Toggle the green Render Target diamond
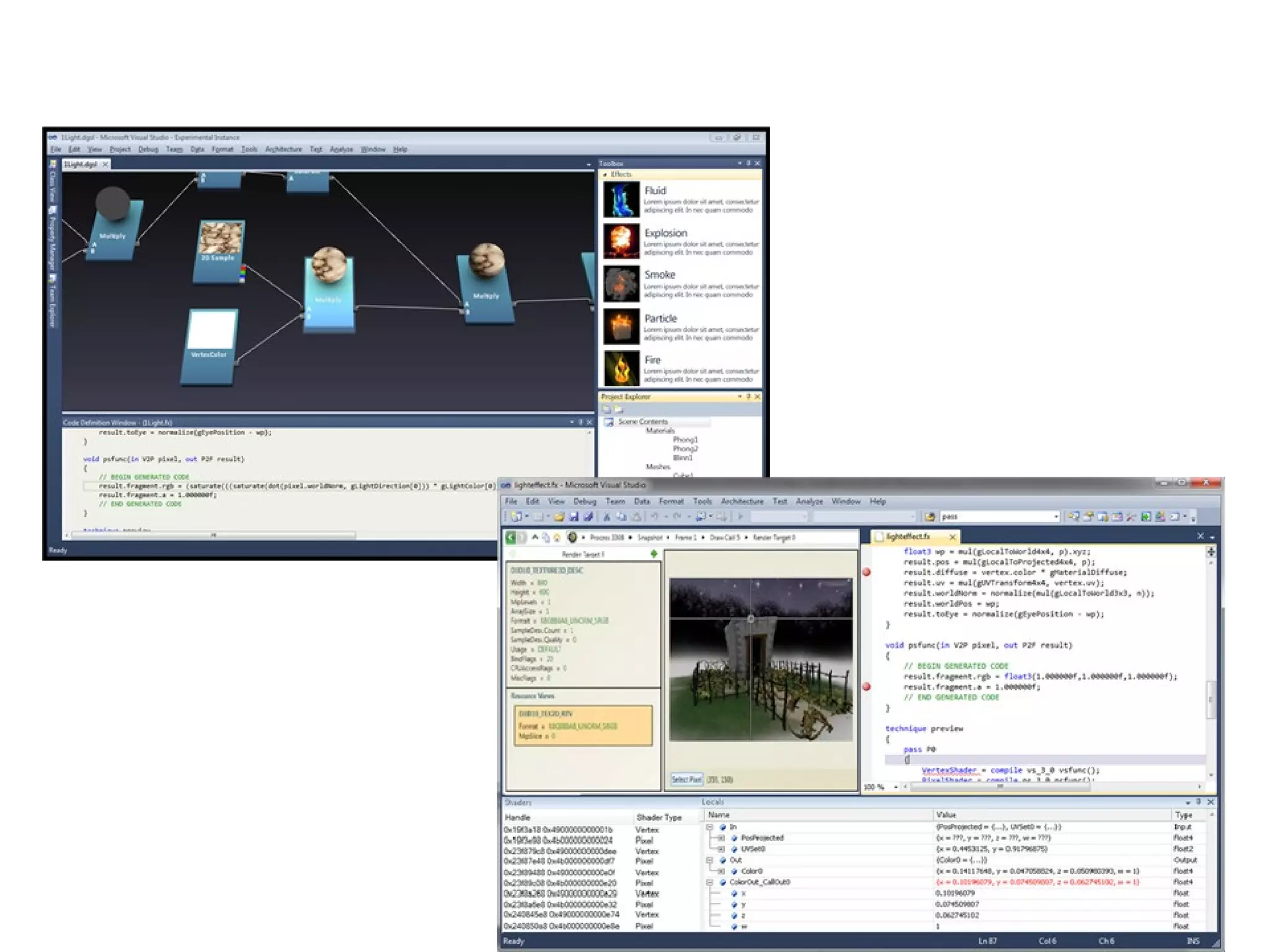This screenshot has height=952, width=1270. 654,554
